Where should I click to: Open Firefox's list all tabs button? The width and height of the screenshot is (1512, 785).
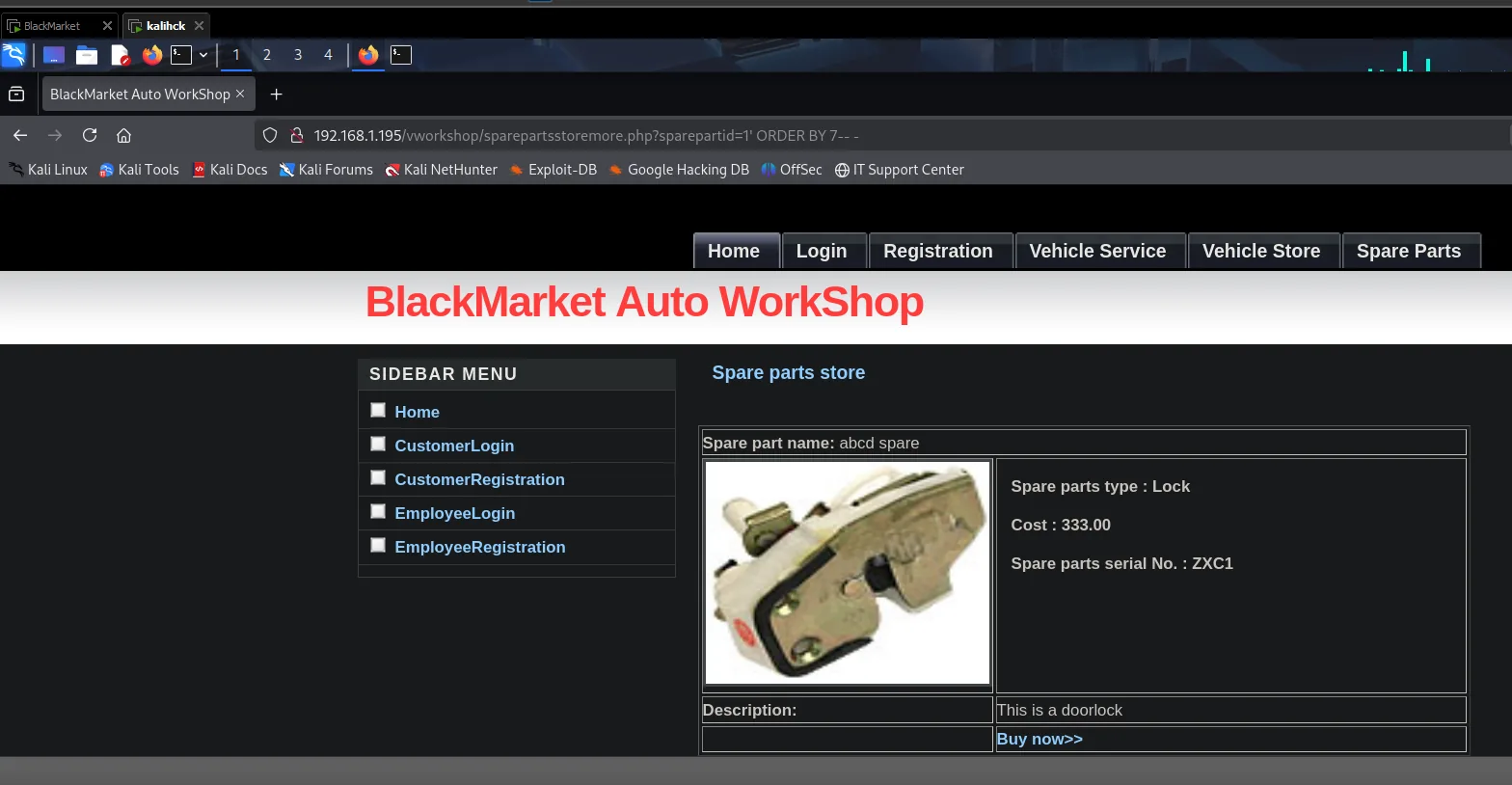[16, 94]
